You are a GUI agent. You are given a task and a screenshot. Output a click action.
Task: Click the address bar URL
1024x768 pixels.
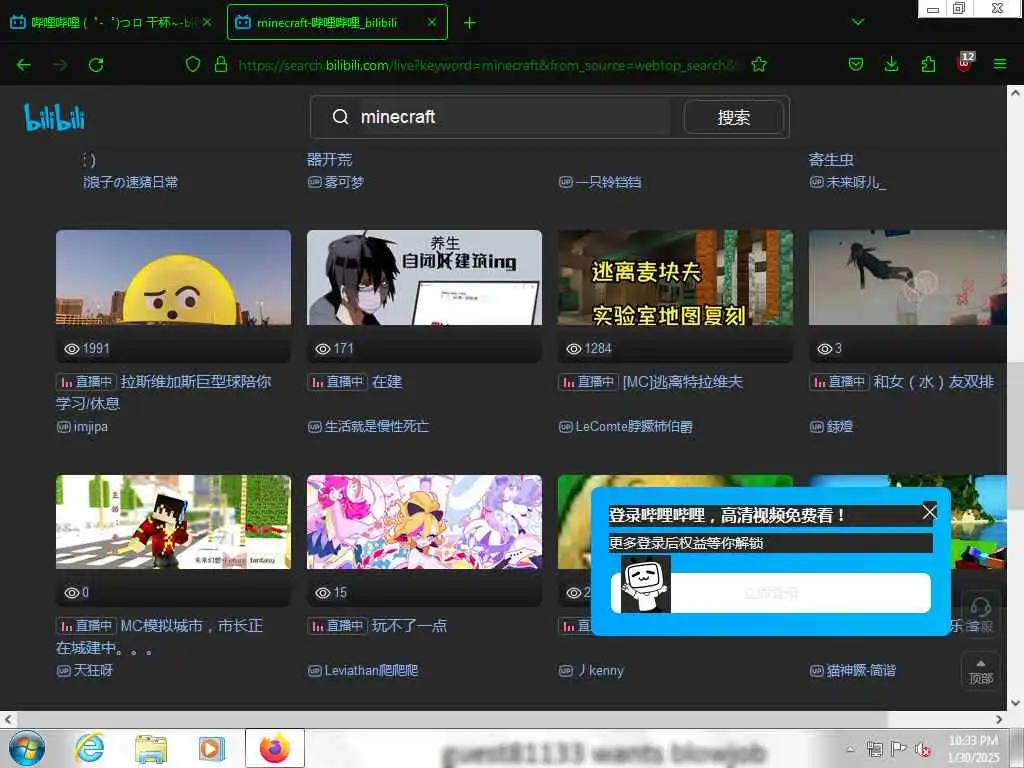tap(487, 65)
